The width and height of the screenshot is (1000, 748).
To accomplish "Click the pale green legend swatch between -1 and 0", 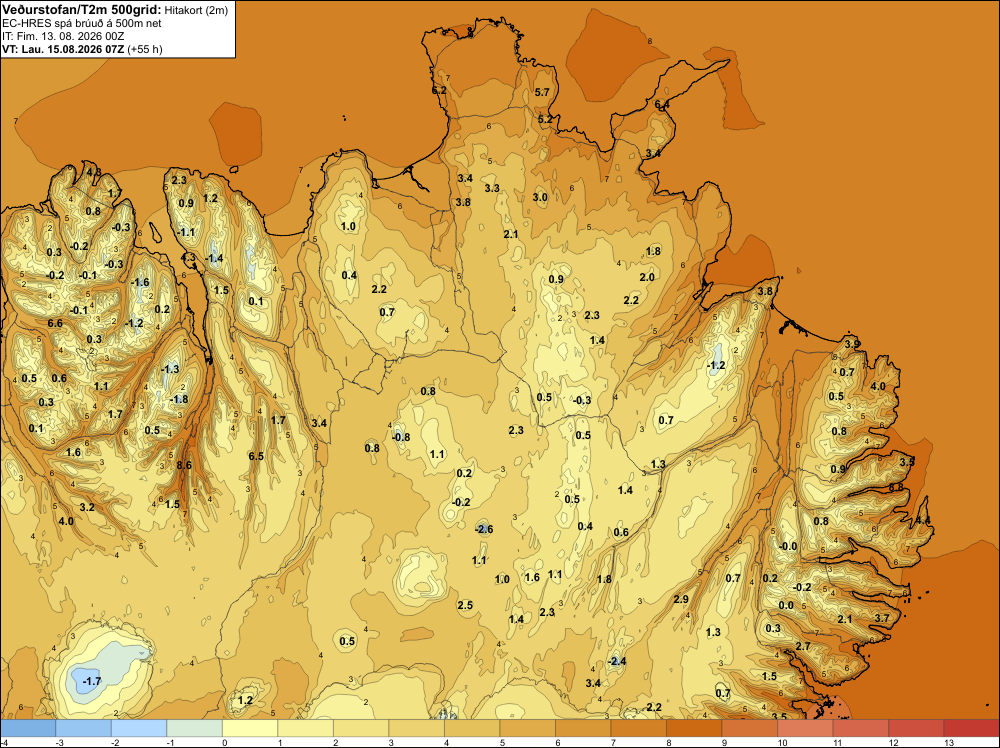I will pyautogui.click(x=195, y=728).
